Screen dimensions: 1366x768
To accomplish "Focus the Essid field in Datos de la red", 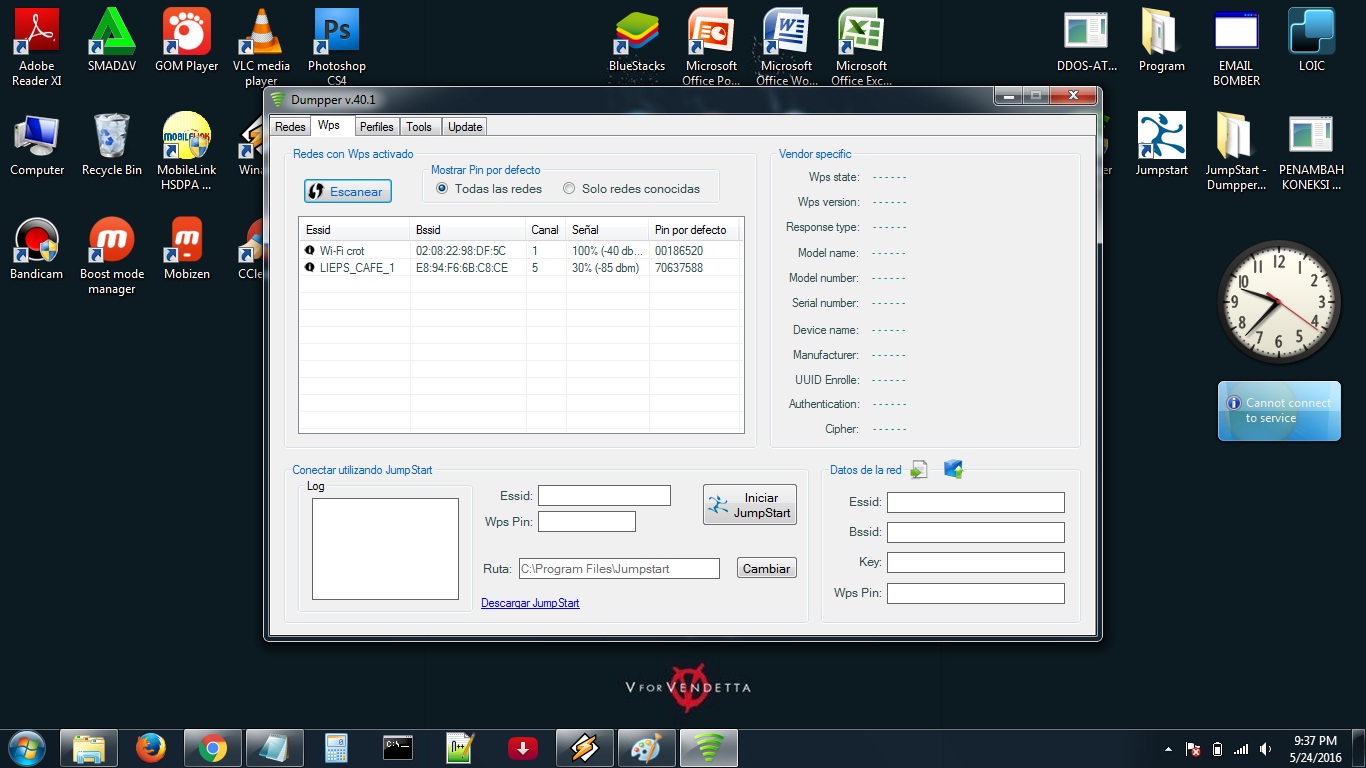I will [976, 502].
